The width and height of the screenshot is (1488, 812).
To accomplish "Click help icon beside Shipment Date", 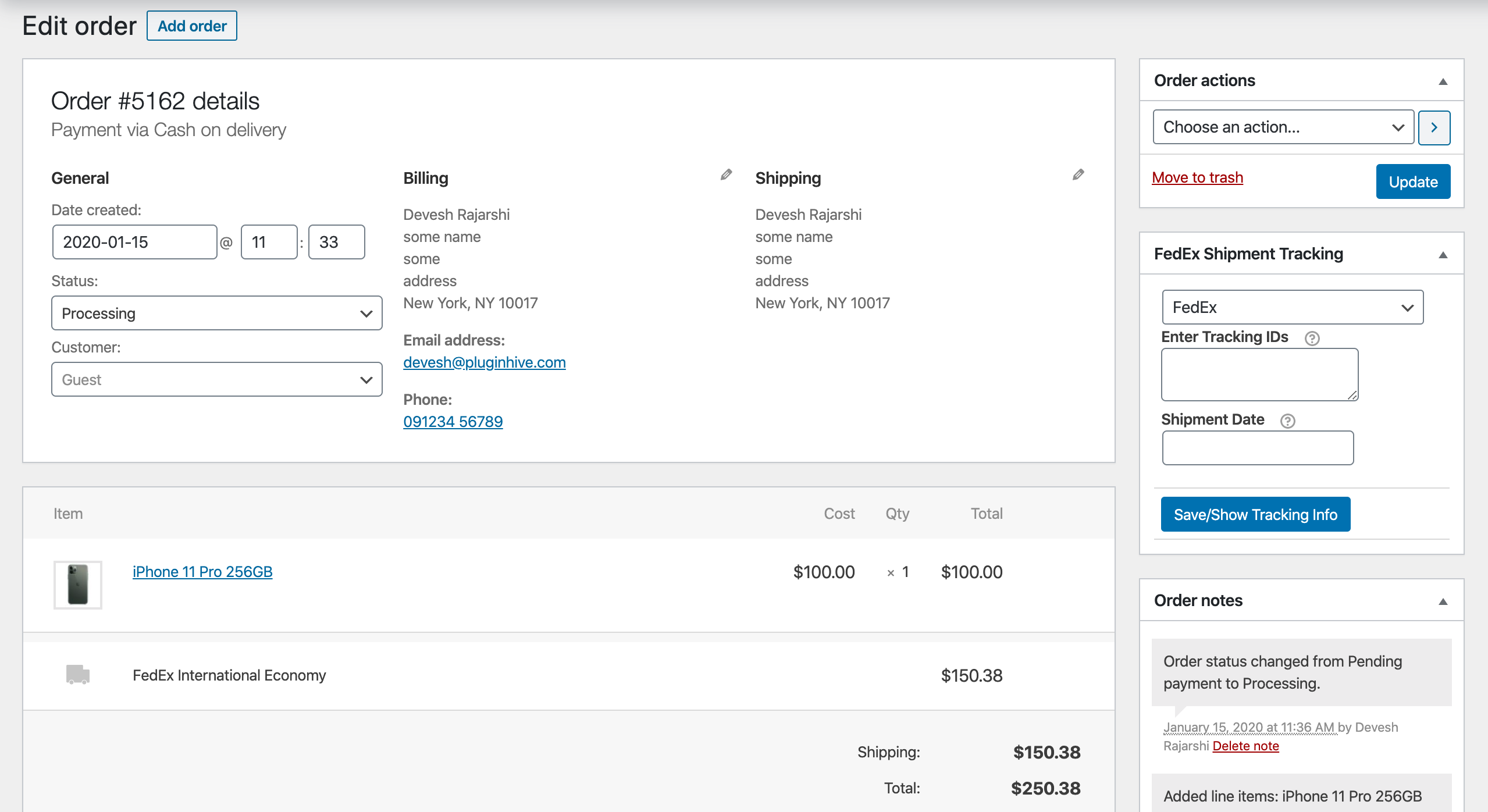I will [x=1287, y=421].
